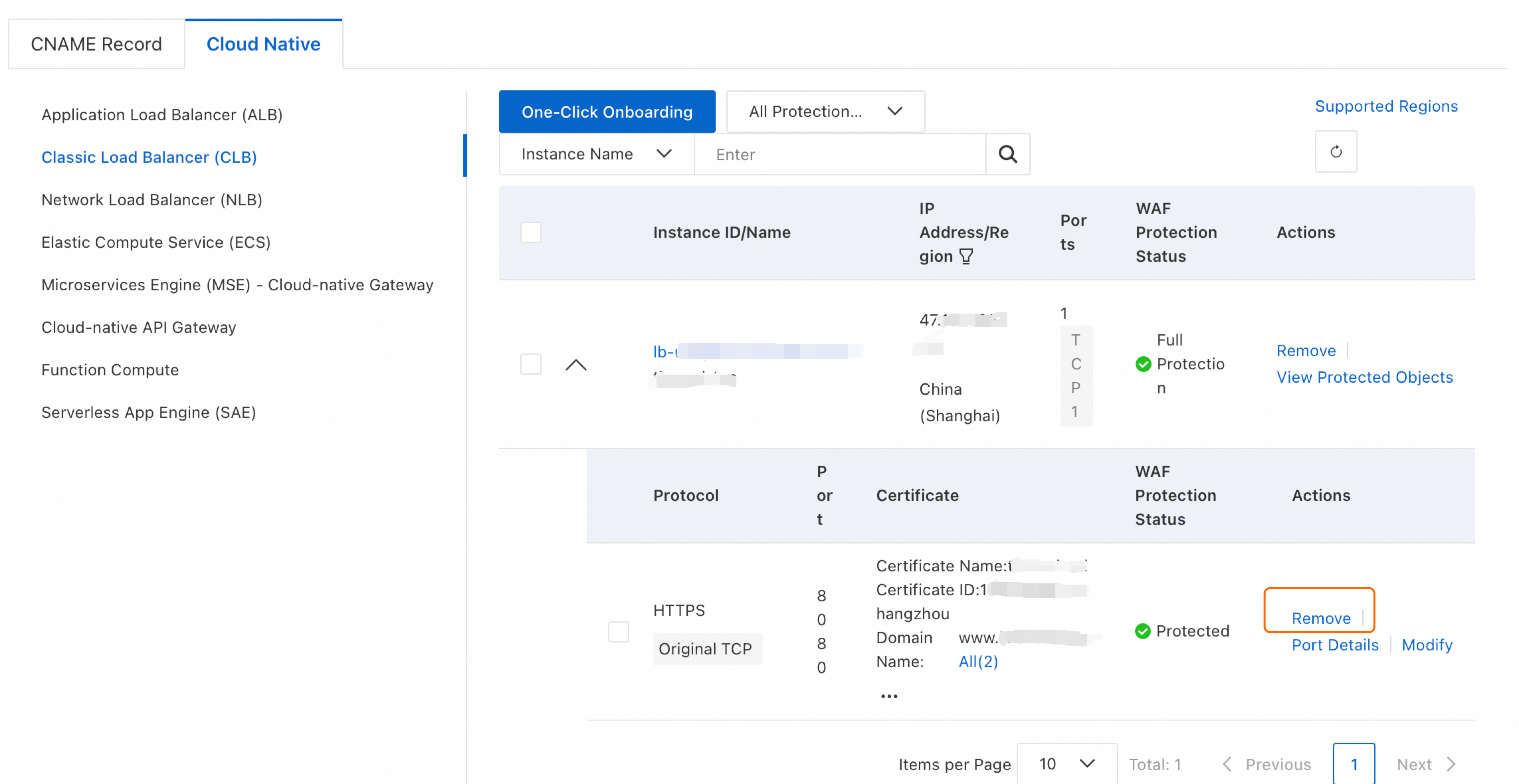Check the HTTPS port row checkbox
1519x784 pixels.
click(x=618, y=631)
